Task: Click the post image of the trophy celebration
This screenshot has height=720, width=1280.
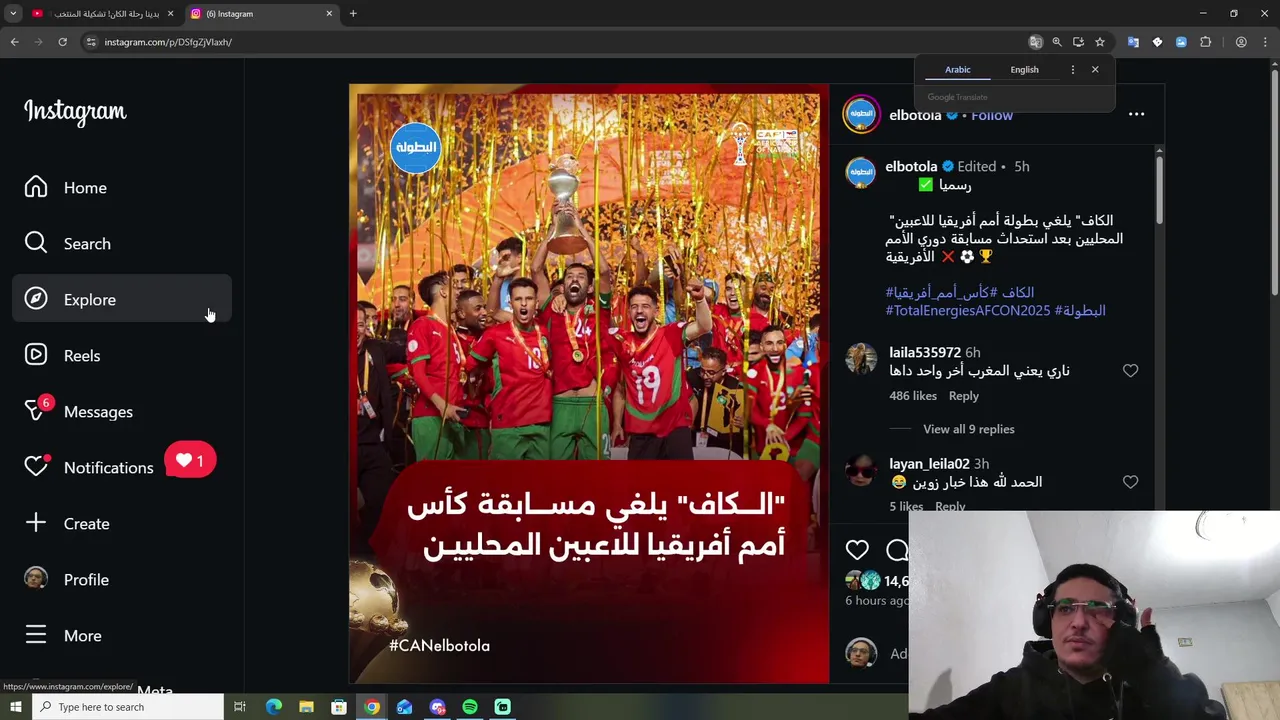Action: (589, 384)
